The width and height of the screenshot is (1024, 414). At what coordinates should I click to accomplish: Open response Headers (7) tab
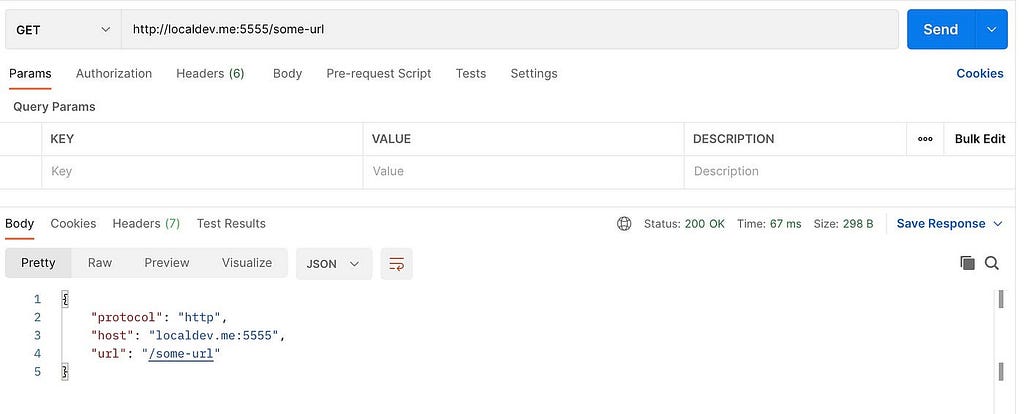coord(146,224)
